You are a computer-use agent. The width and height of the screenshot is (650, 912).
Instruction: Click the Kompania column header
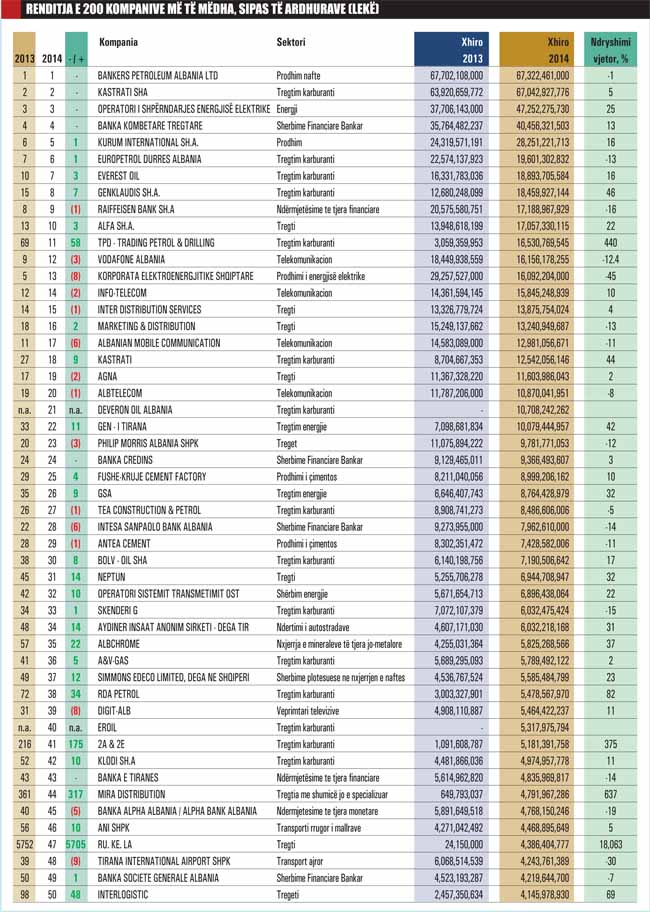tap(119, 42)
